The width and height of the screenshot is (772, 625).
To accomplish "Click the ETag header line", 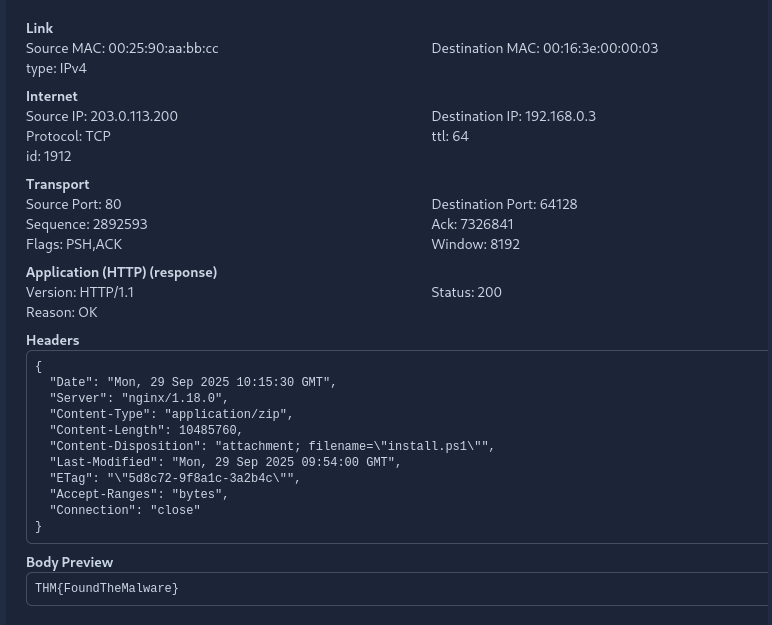I will pyautogui.click(x=175, y=478).
